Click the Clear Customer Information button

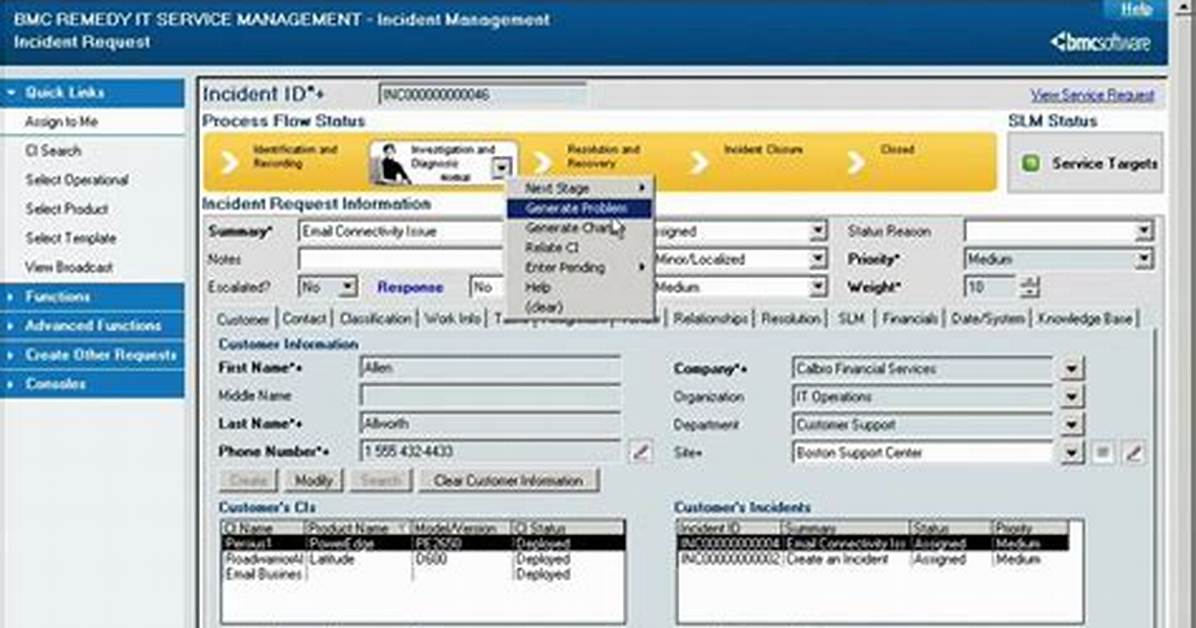click(x=508, y=481)
